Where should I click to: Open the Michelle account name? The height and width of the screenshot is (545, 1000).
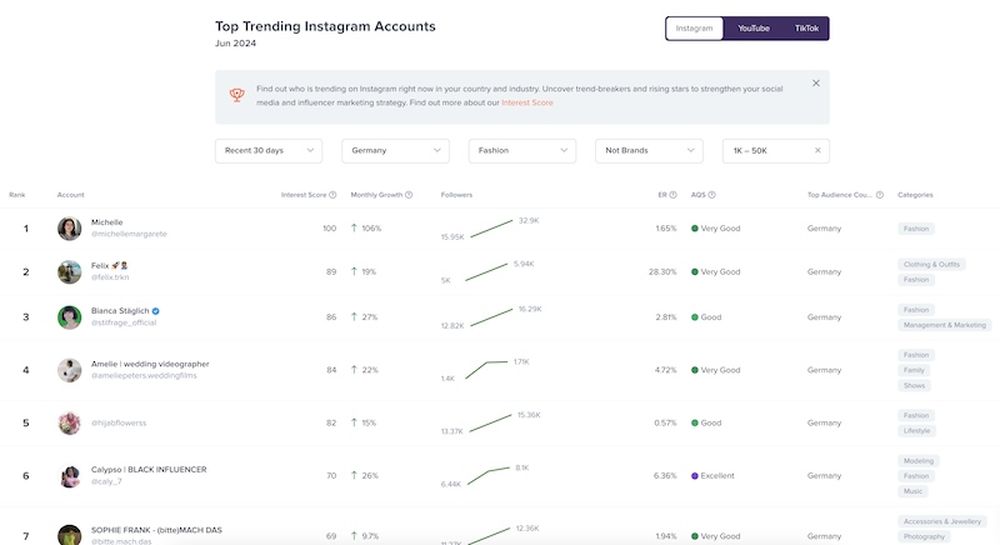coord(107,222)
